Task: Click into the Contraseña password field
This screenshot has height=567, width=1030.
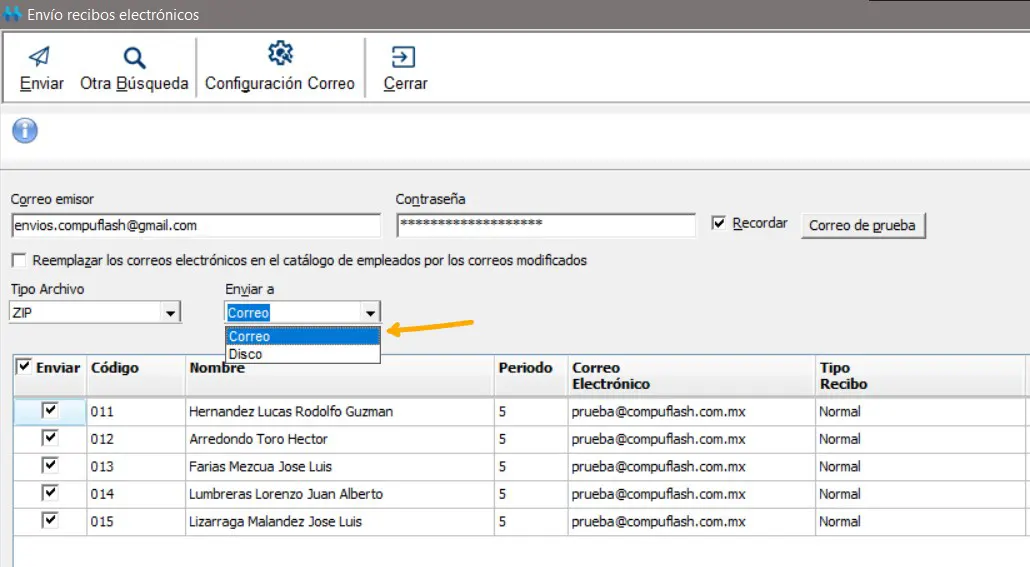Action: pyautogui.click(x=545, y=226)
